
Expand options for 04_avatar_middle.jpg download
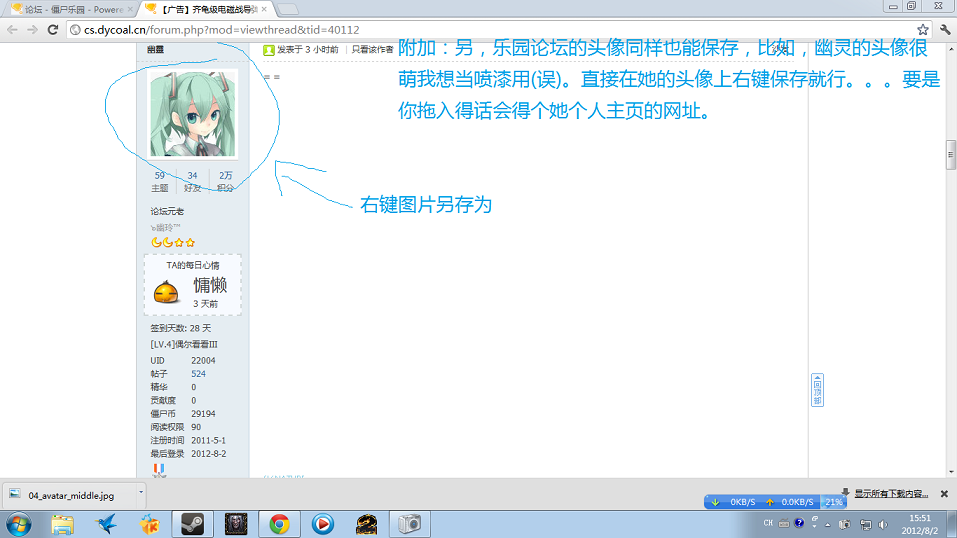[x=141, y=494]
